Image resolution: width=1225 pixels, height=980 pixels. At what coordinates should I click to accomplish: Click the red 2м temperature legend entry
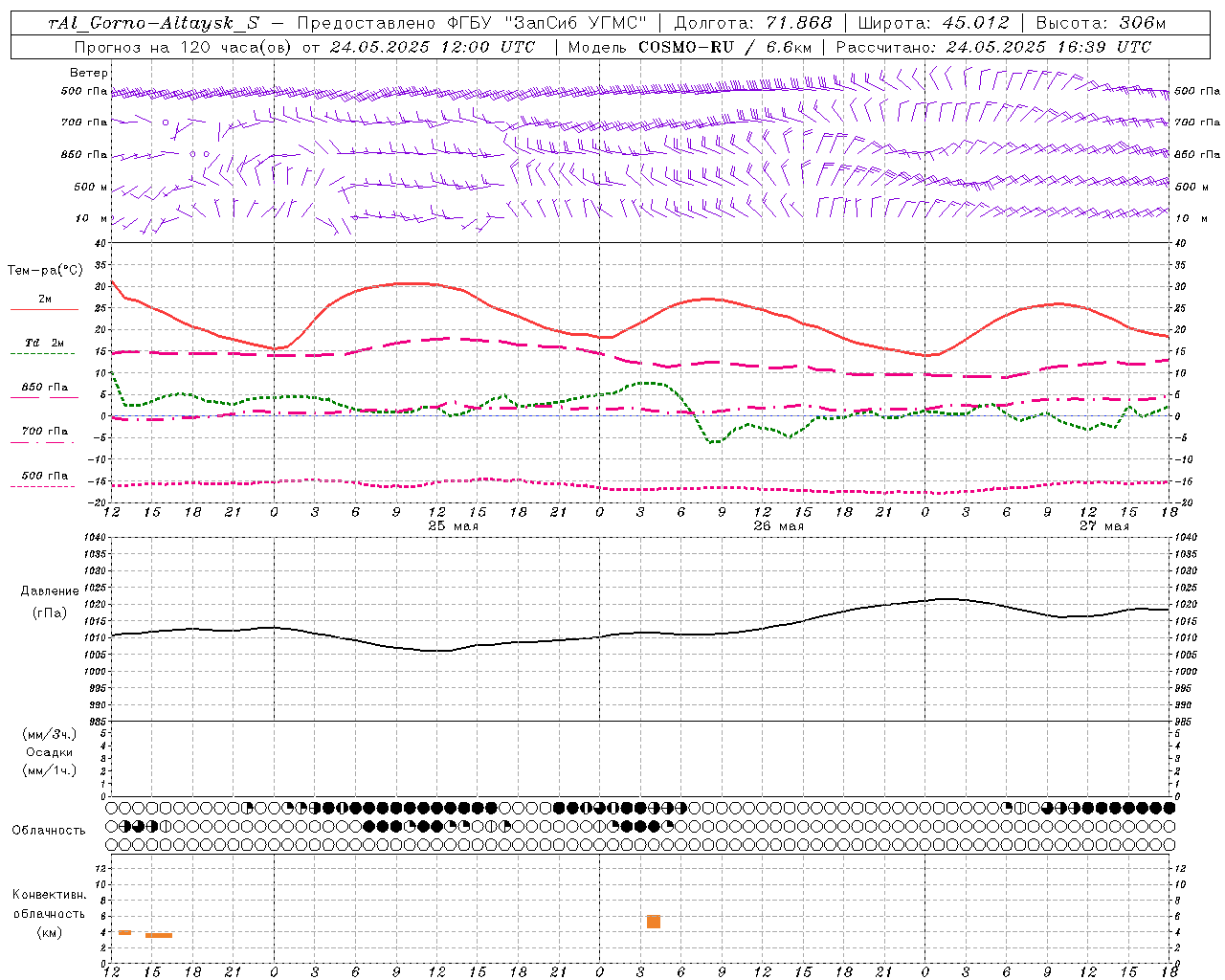coord(45,301)
